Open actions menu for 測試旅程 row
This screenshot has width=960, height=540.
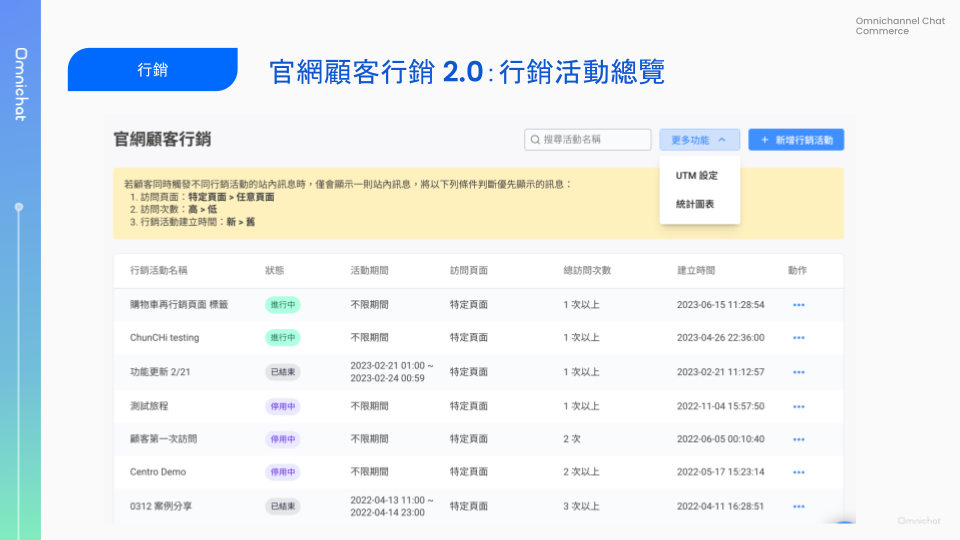[798, 407]
